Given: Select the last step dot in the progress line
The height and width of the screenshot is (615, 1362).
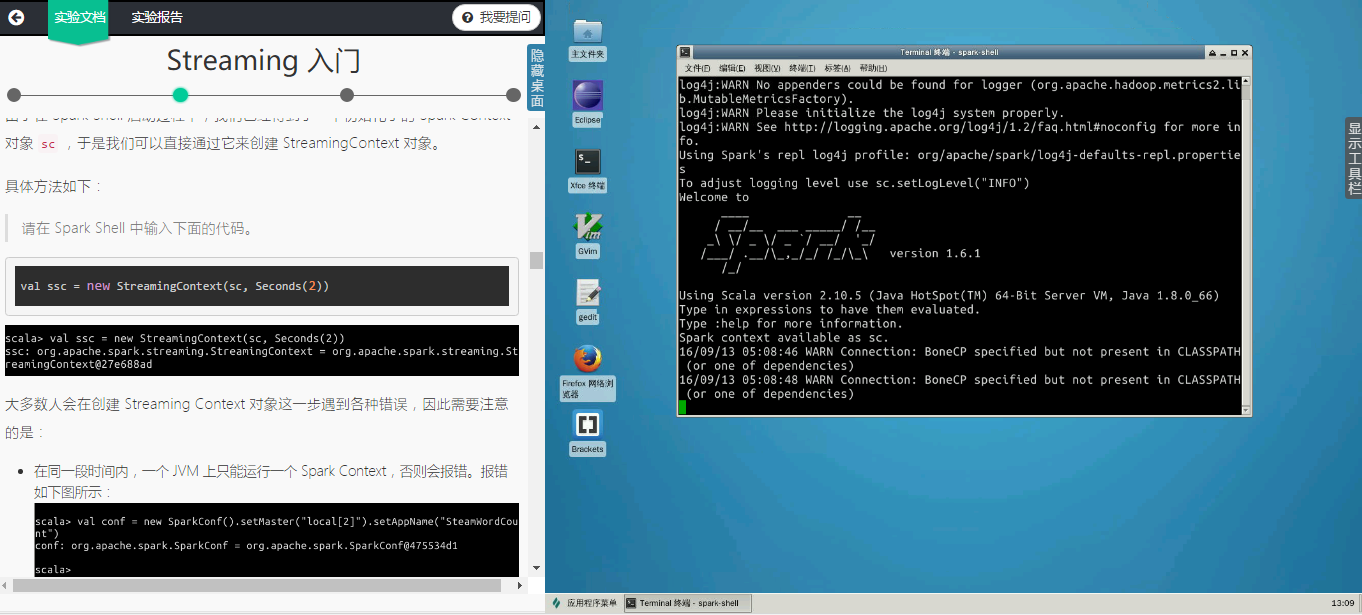Looking at the screenshot, I should [513, 95].
